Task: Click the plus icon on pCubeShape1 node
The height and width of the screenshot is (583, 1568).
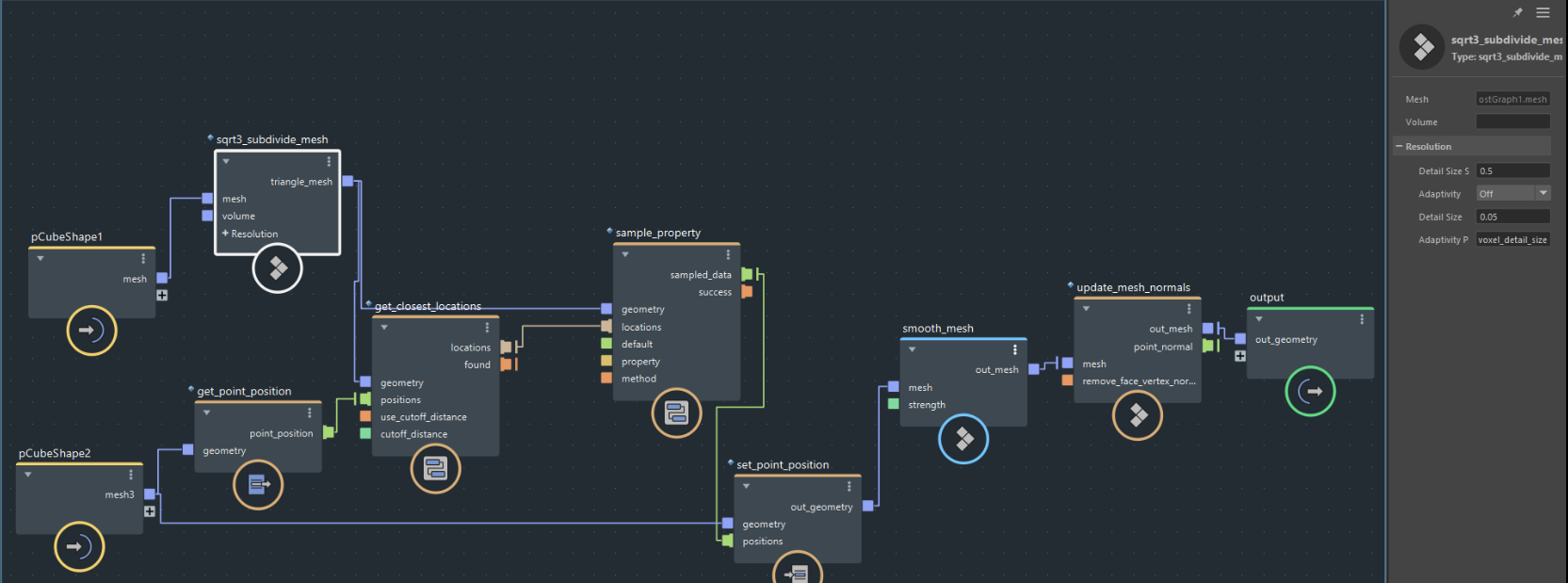Action: point(162,296)
